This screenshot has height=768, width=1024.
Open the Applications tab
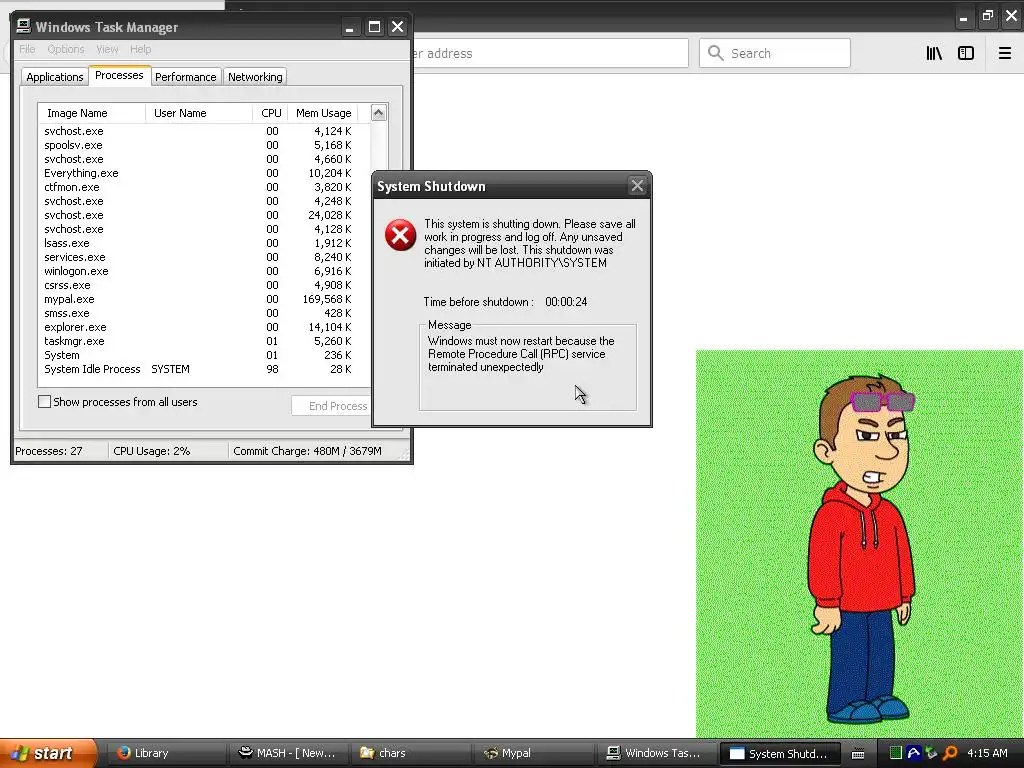[x=55, y=77]
